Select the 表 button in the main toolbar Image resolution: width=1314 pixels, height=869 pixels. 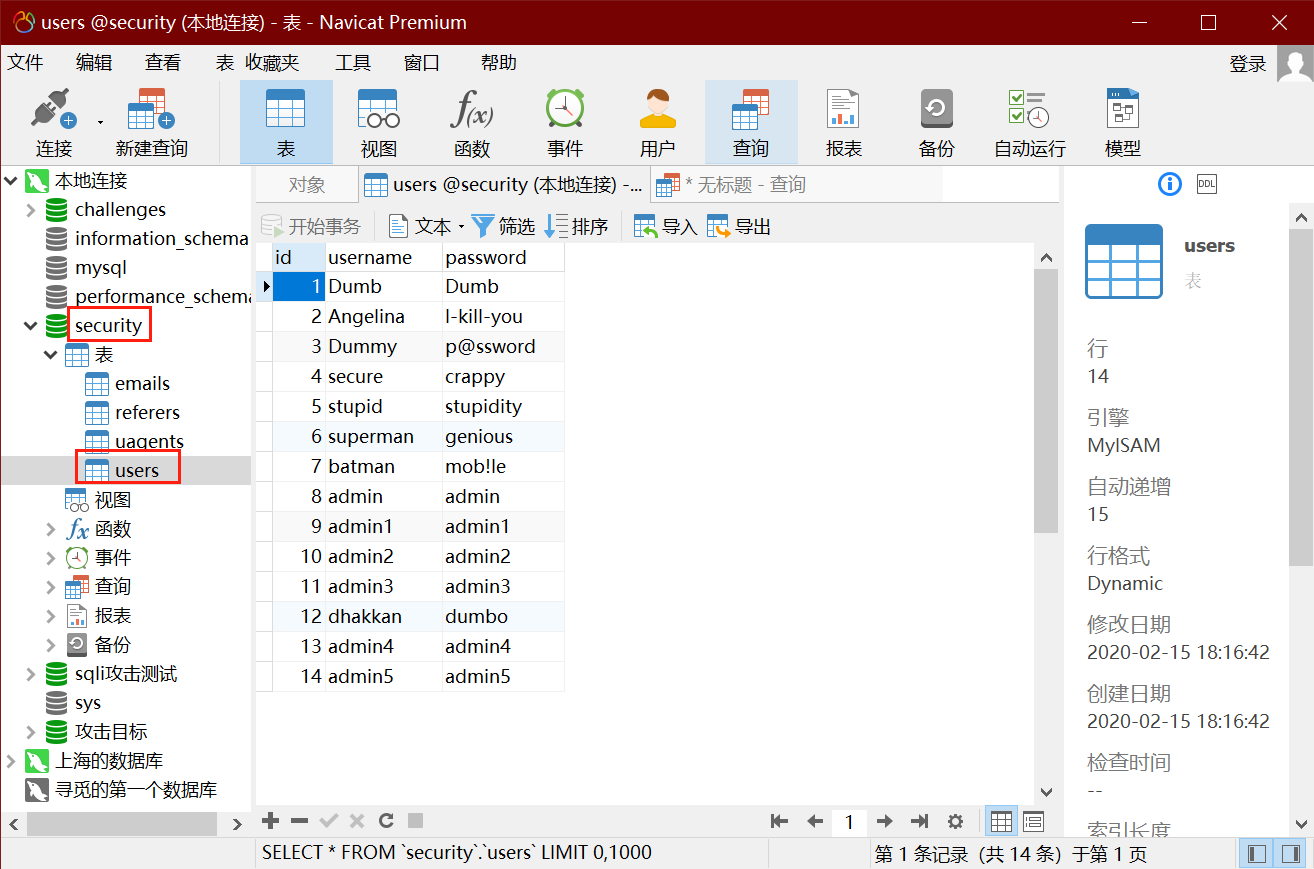(286, 123)
